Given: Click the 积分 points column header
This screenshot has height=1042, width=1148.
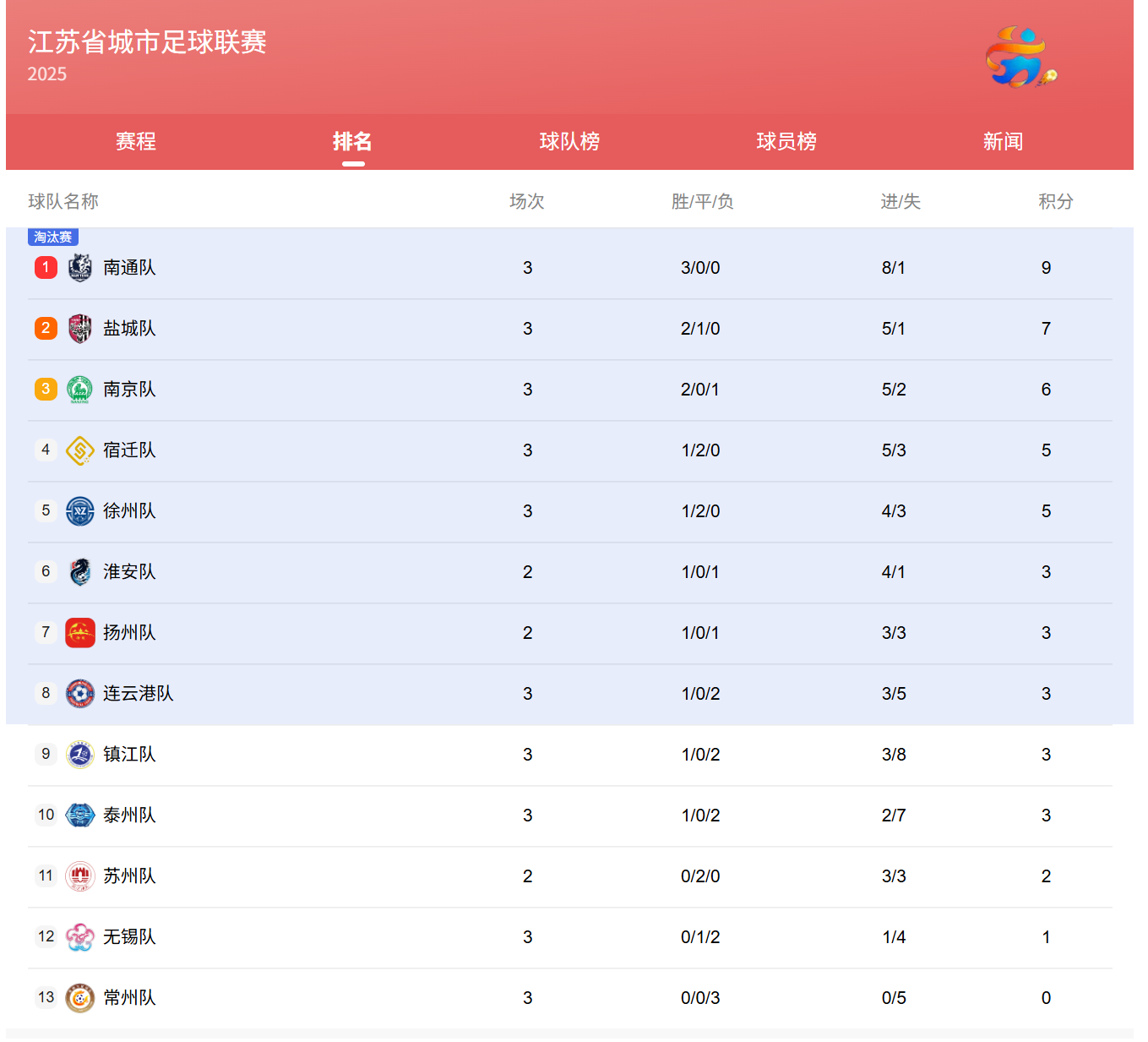Looking at the screenshot, I should point(1055,202).
